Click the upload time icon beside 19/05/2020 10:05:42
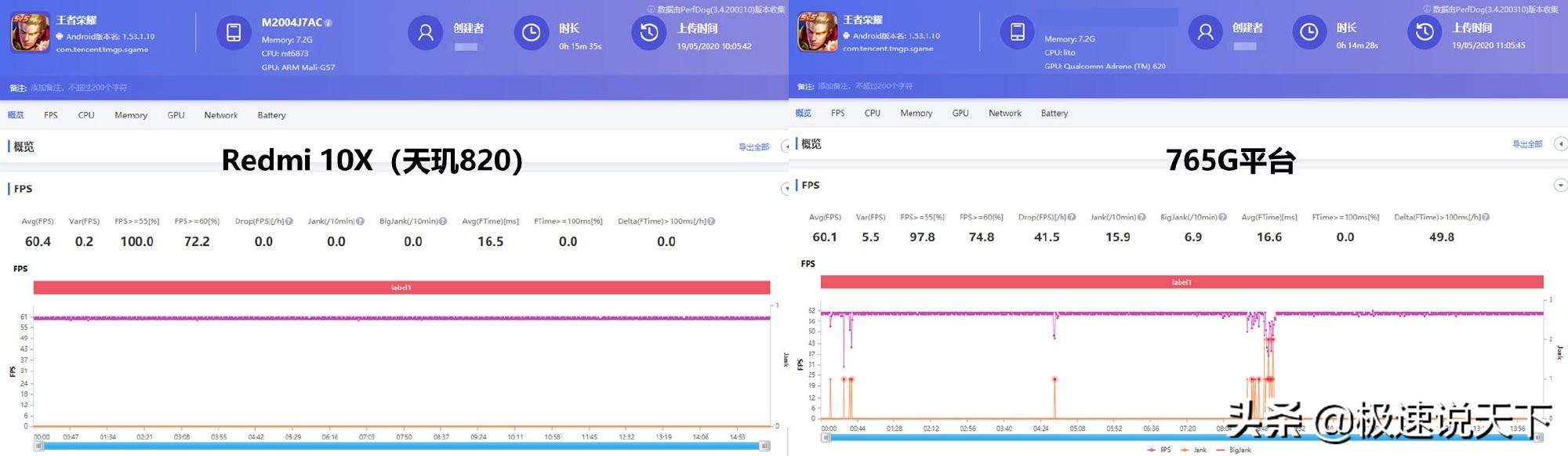The height and width of the screenshot is (456, 1568). pyautogui.click(x=649, y=33)
